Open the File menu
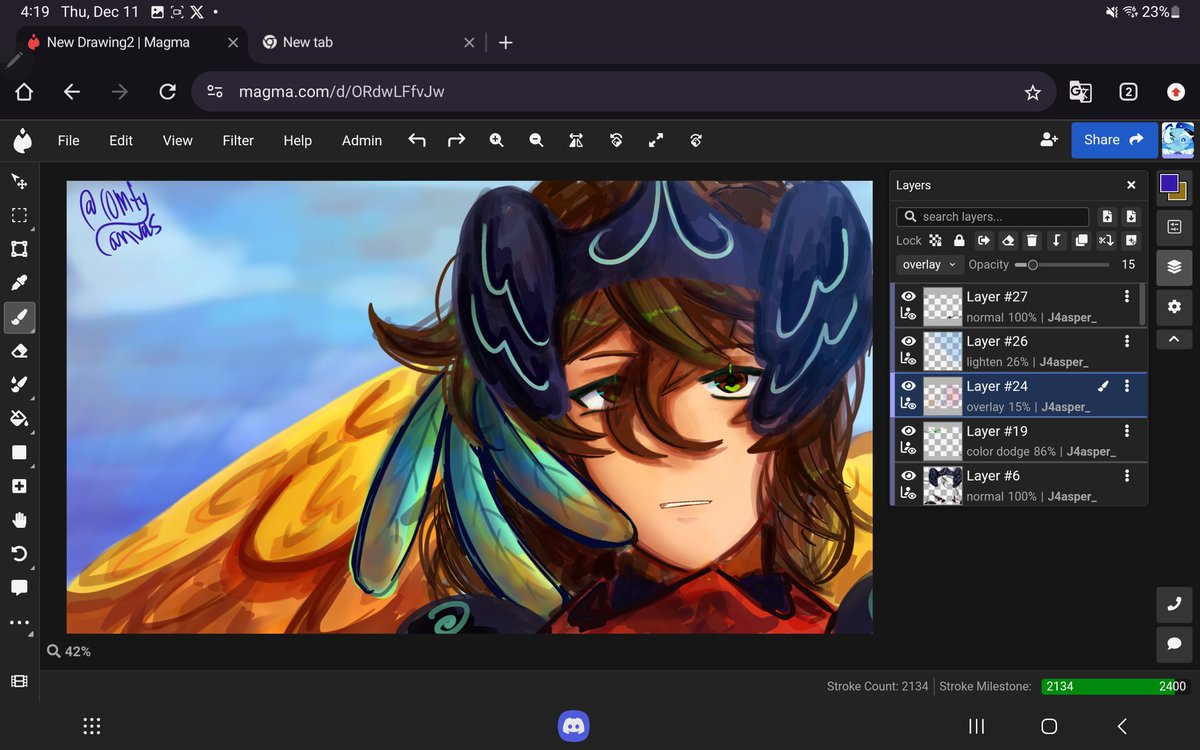 (68, 141)
